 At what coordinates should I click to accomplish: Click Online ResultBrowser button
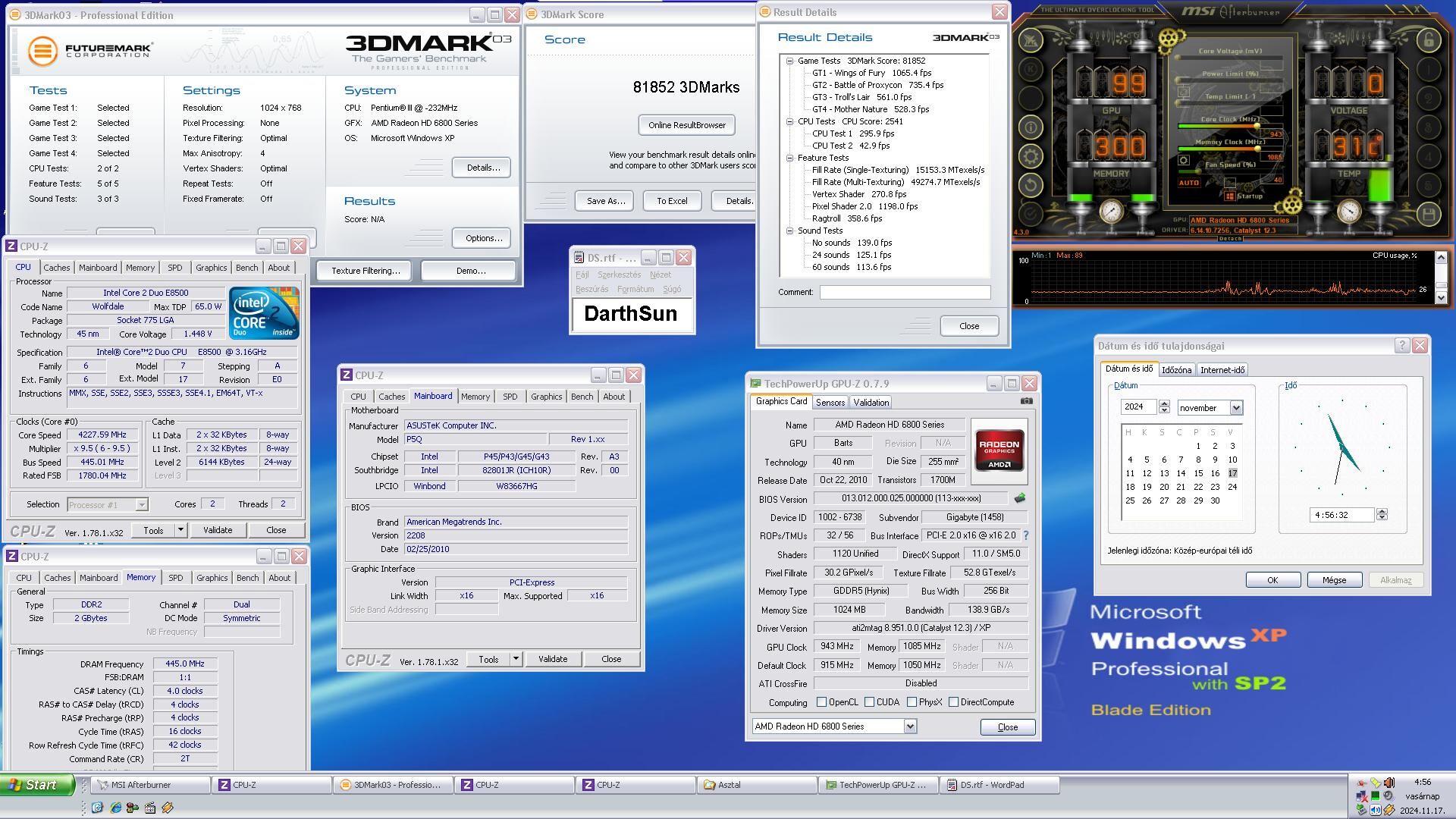[687, 125]
